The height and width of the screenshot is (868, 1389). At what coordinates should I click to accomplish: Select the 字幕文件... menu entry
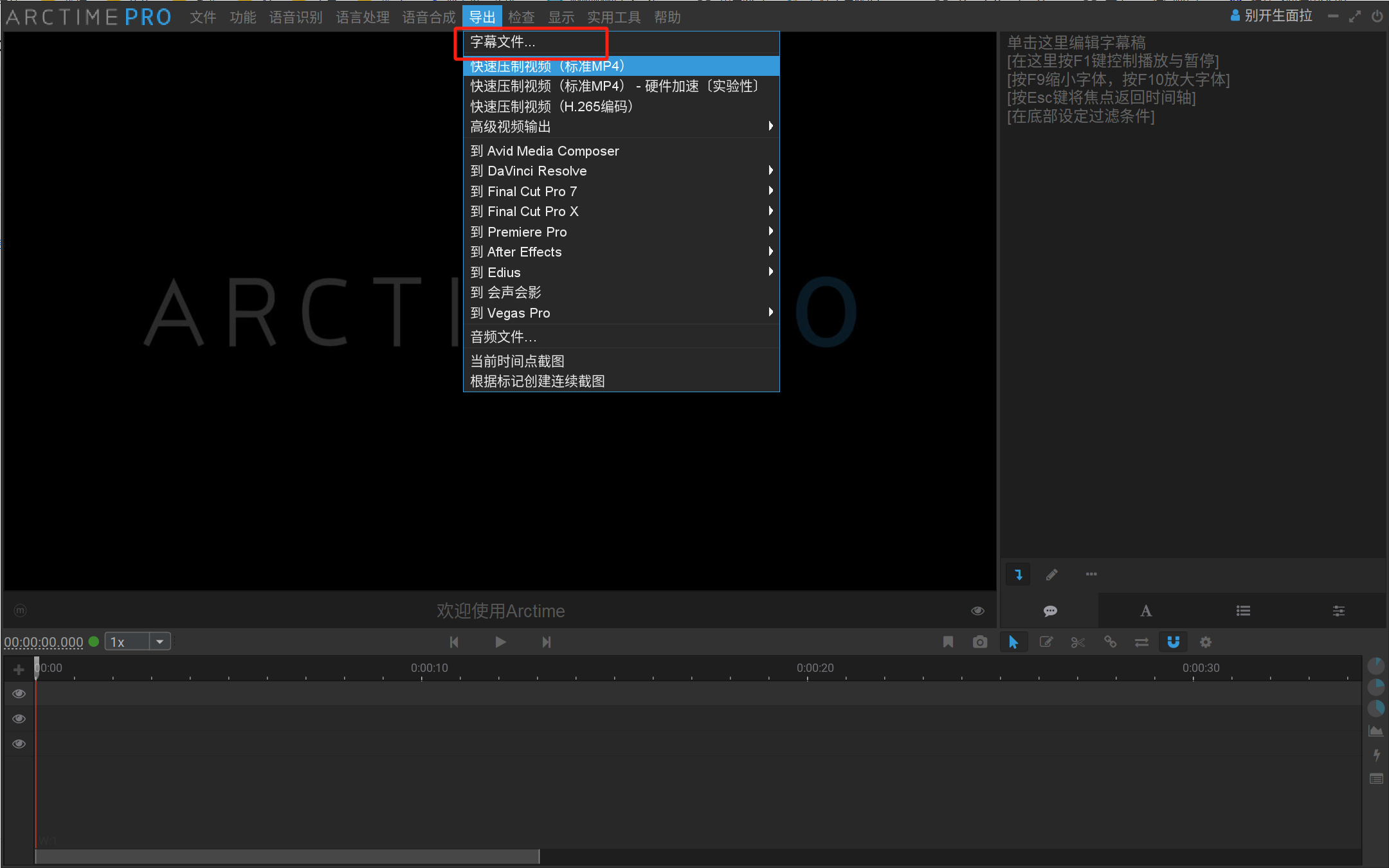(x=503, y=42)
